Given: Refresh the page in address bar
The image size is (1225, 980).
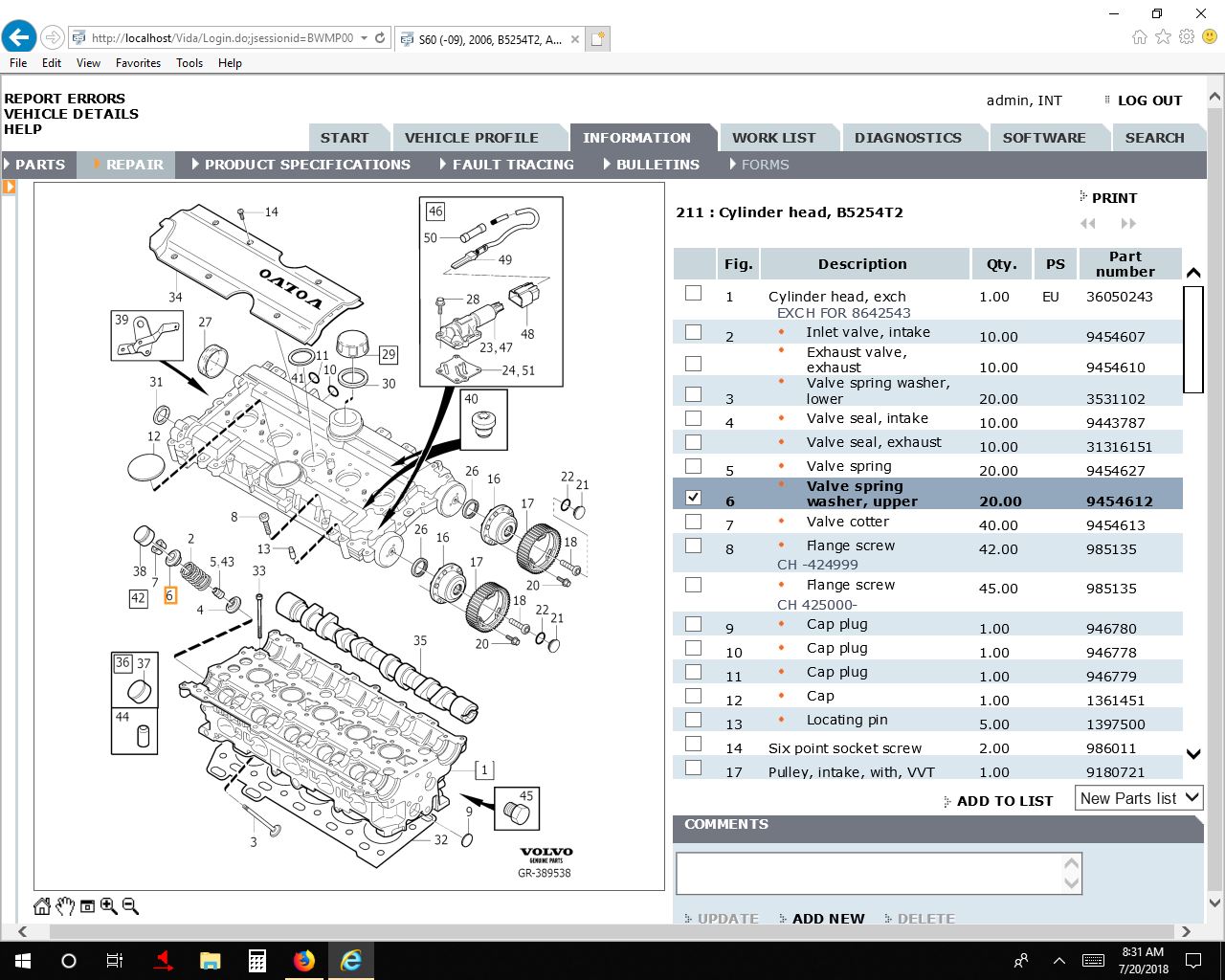Looking at the screenshot, I should pos(380,38).
